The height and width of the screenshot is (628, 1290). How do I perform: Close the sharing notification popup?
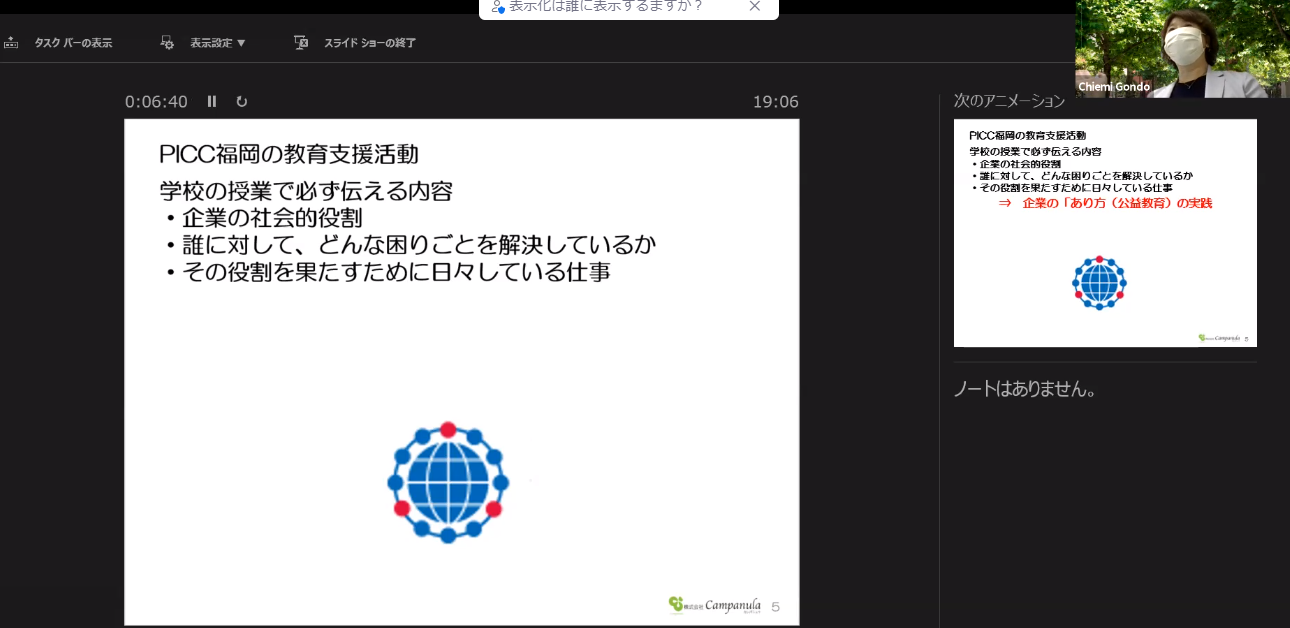[755, 7]
